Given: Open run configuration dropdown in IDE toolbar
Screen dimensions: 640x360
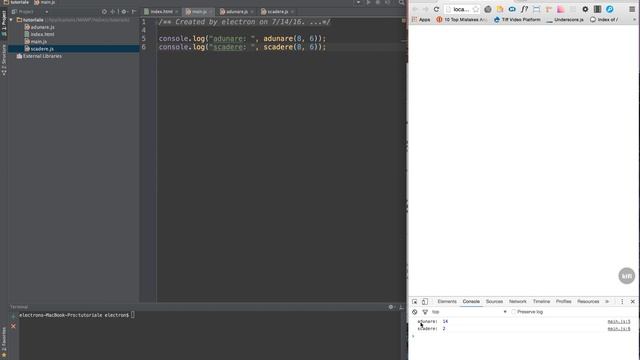Looking at the screenshot, I should 358,2.
